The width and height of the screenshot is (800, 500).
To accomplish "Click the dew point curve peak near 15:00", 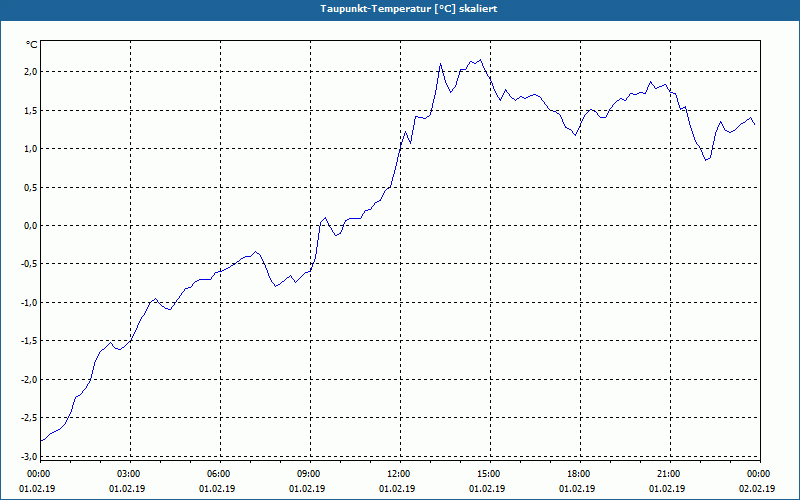I will pyautogui.click(x=480, y=60).
